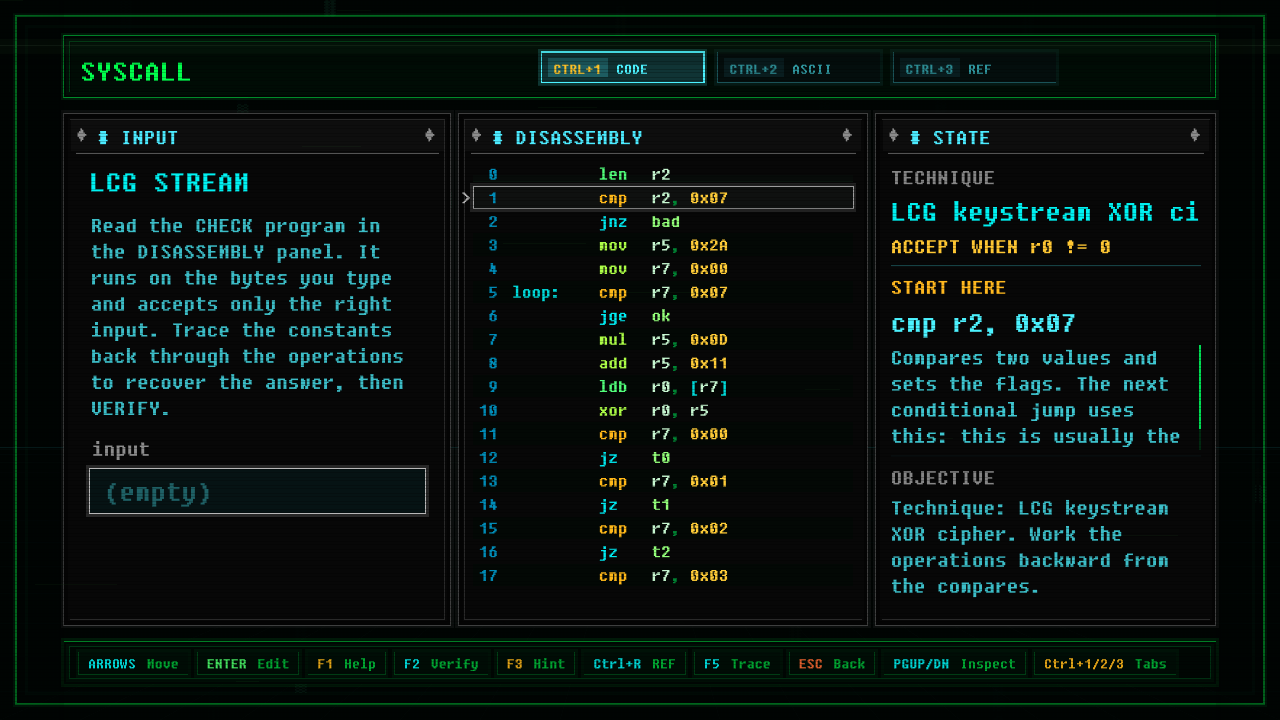Select line 8 'add r5, 0x11'

[x=663, y=363]
